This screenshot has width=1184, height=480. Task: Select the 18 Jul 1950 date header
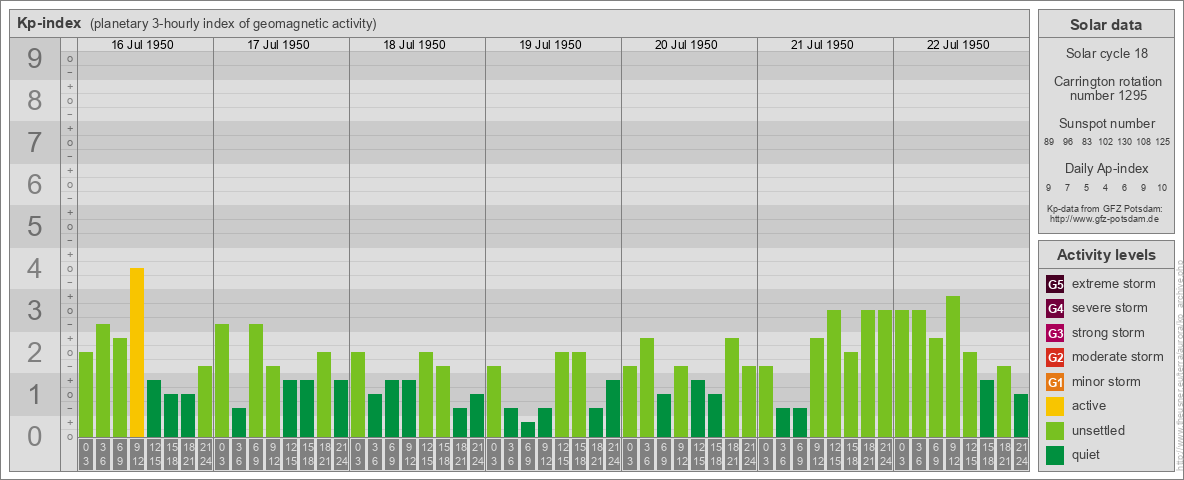tap(415, 45)
